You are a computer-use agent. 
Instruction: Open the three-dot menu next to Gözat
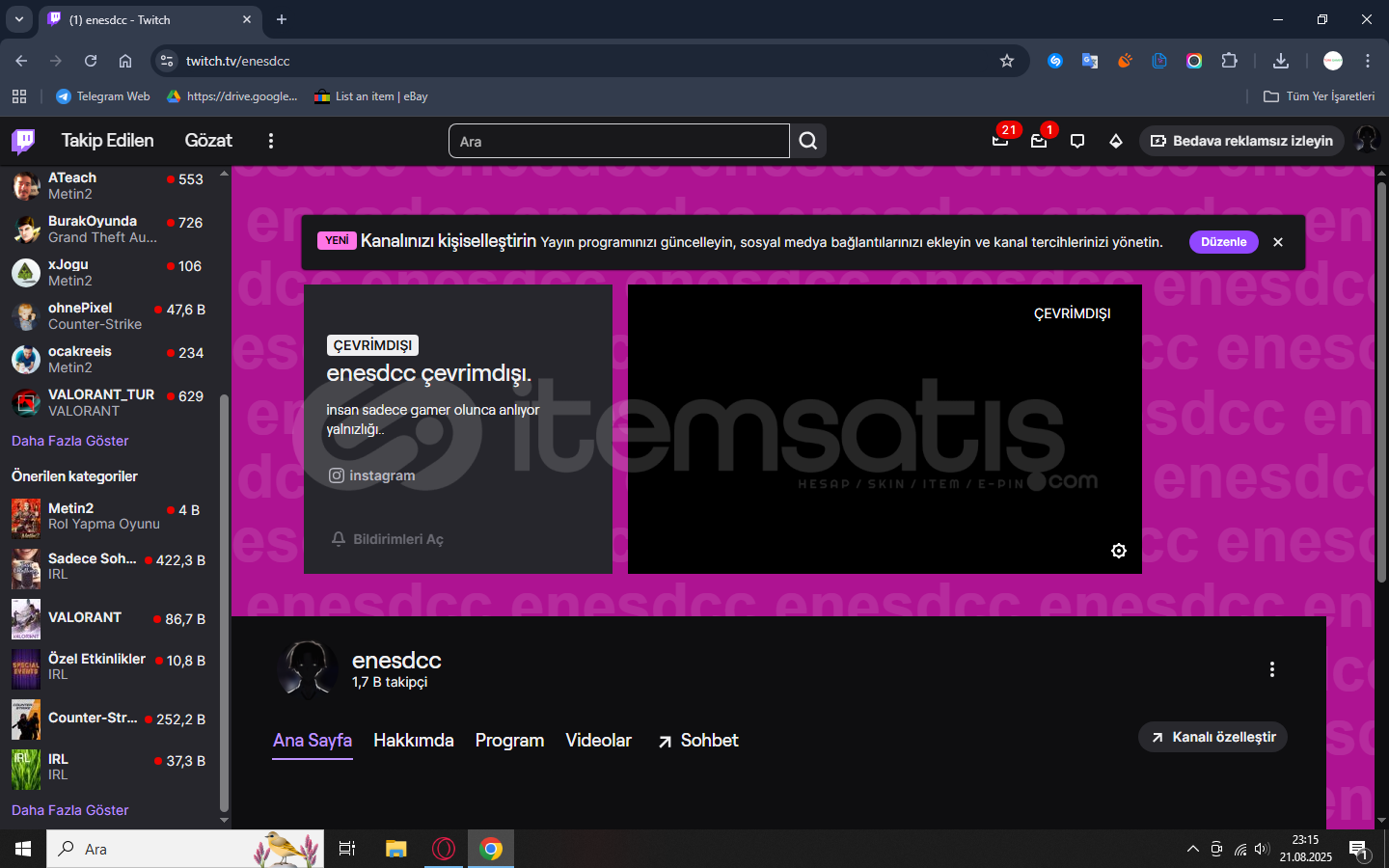(271, 141)
